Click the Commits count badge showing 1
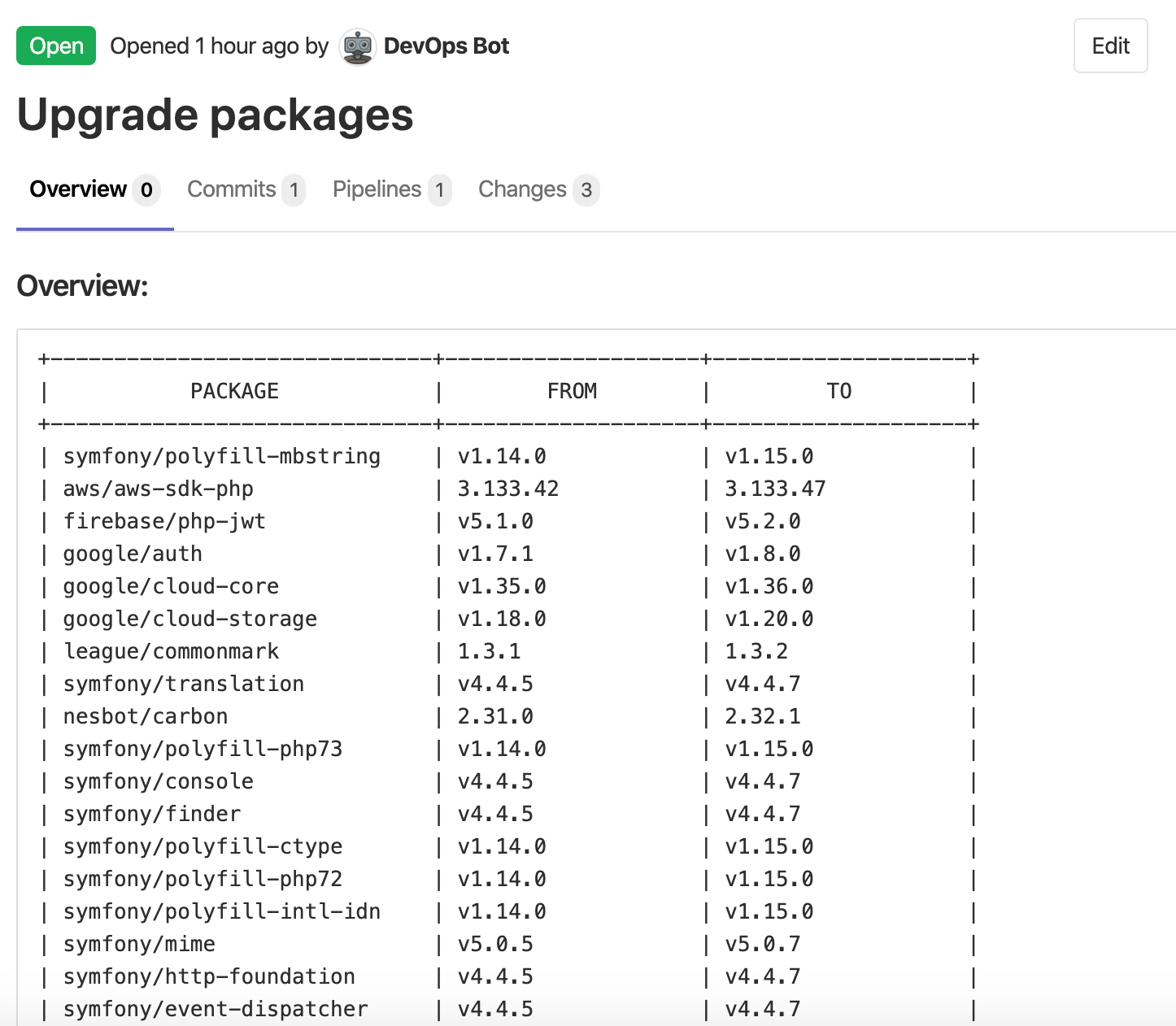The image size is (1176, 1026). [x=294, y=190]
